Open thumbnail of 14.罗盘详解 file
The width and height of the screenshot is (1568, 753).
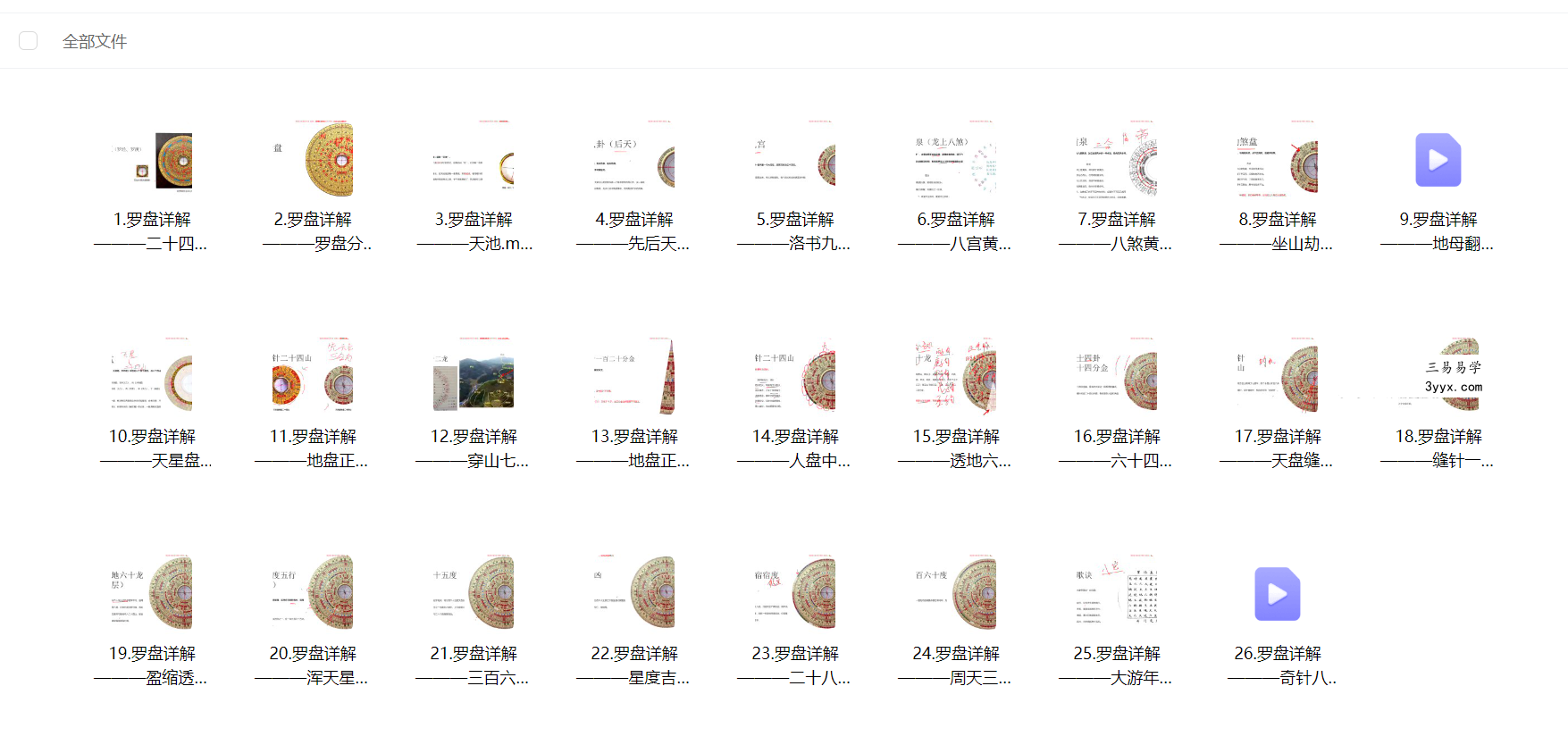(795, 377)
